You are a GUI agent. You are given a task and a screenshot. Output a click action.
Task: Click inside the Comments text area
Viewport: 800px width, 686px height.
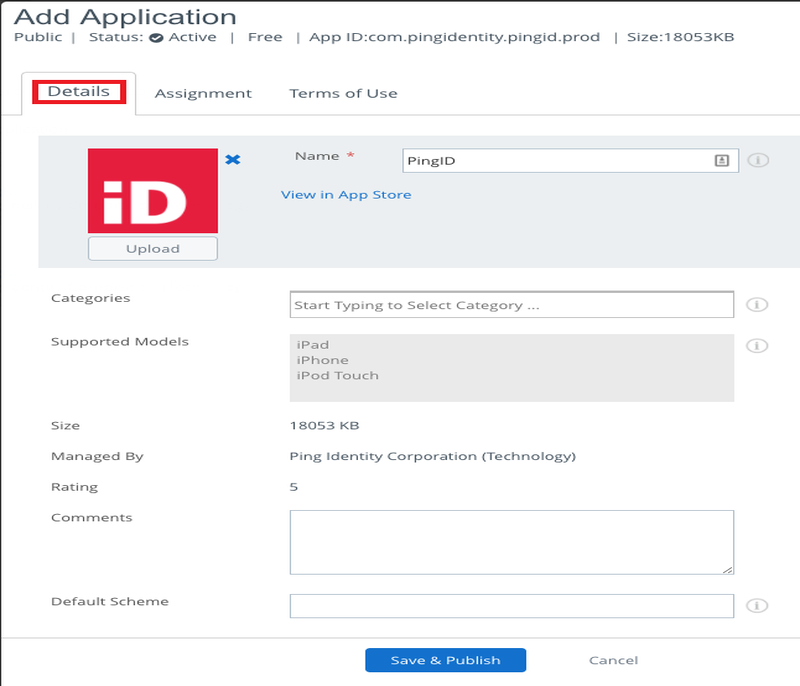pyautogui.click(x=510, y=541)
